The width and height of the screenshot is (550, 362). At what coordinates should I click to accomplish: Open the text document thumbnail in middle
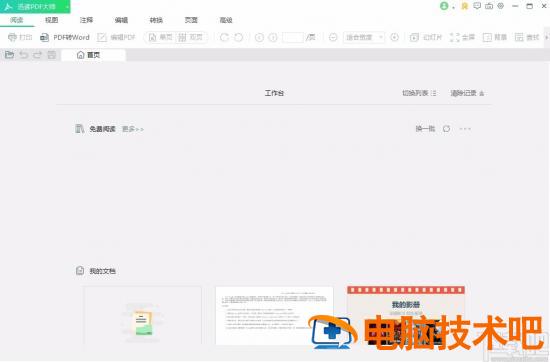[x=274, y=316]
